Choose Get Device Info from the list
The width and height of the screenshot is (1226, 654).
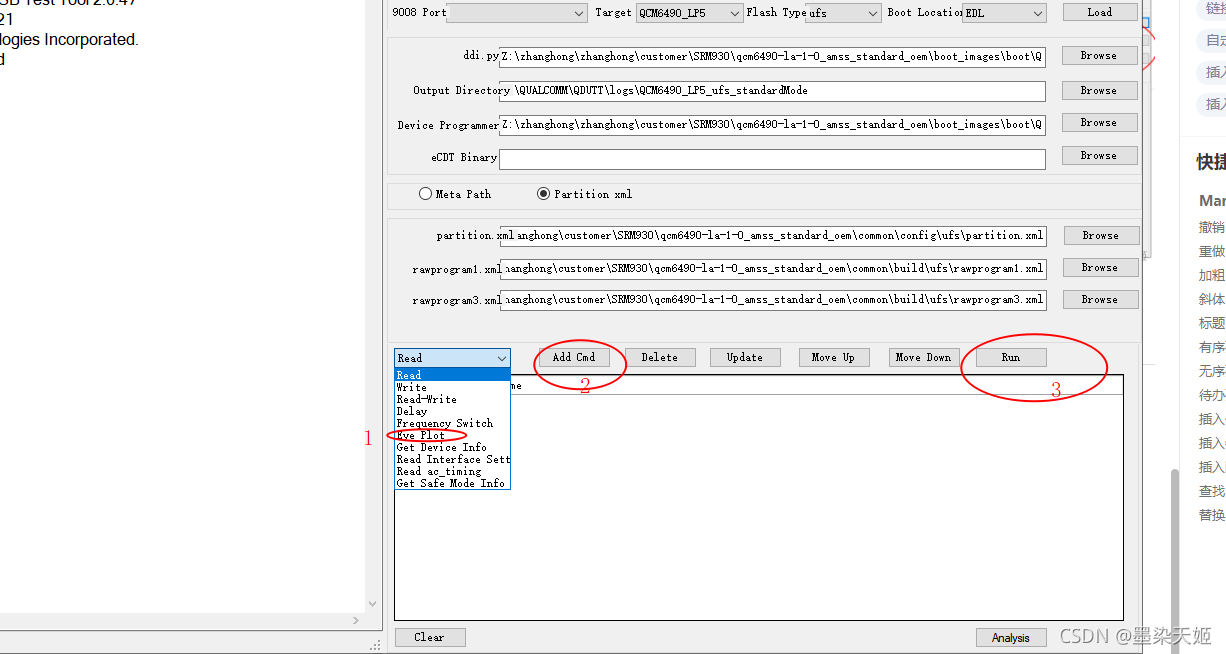pyautogui.click(x=452, y=447)
